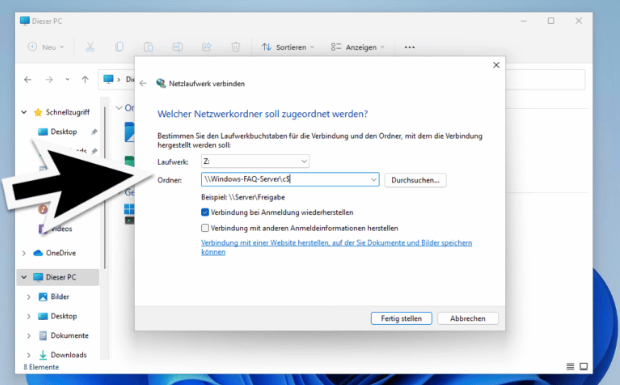
Task: Select Bilder under Dieser PC
Action: tap(59, 296)
